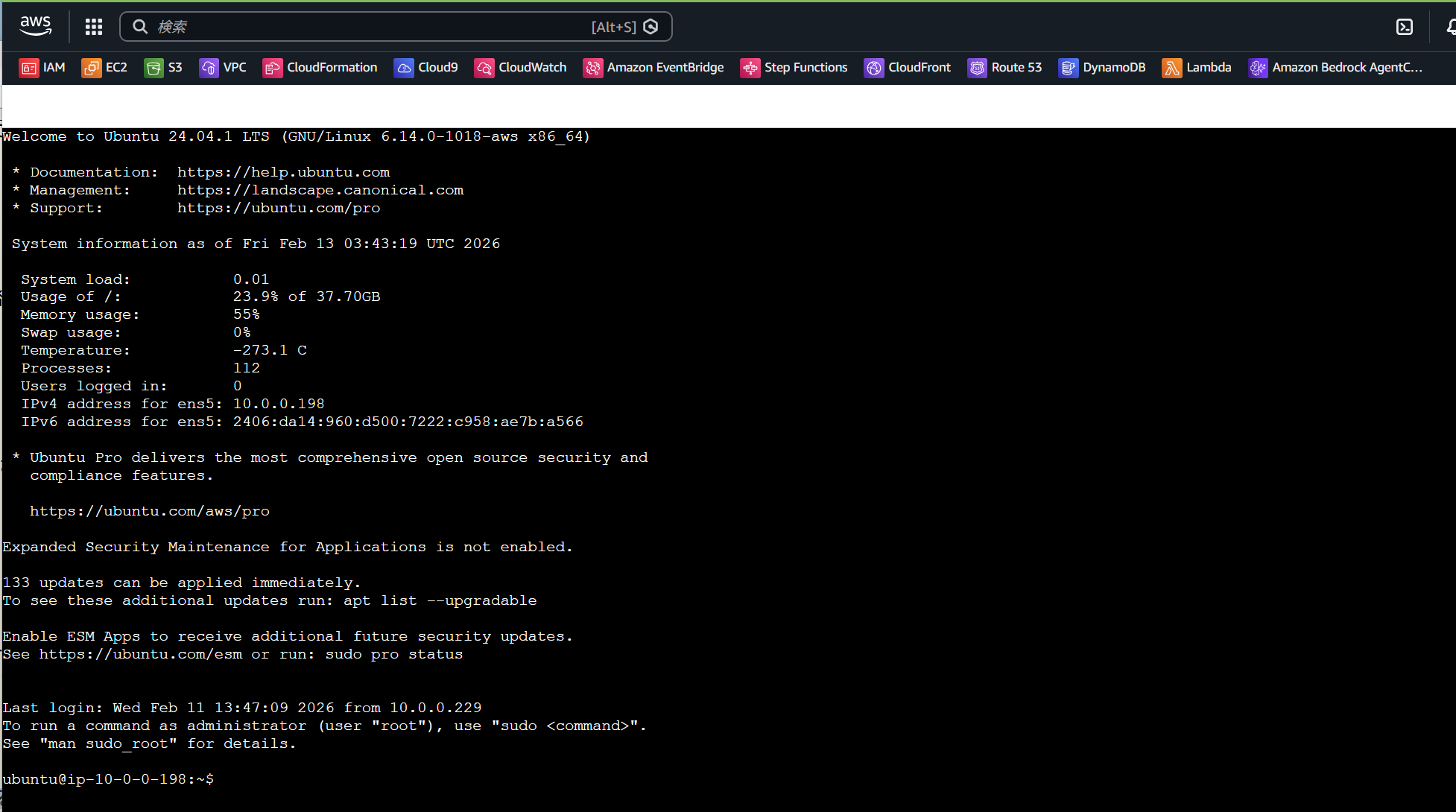Open the services grid menu
Viewport: 1456px width, 812px height.
(93, 27)
